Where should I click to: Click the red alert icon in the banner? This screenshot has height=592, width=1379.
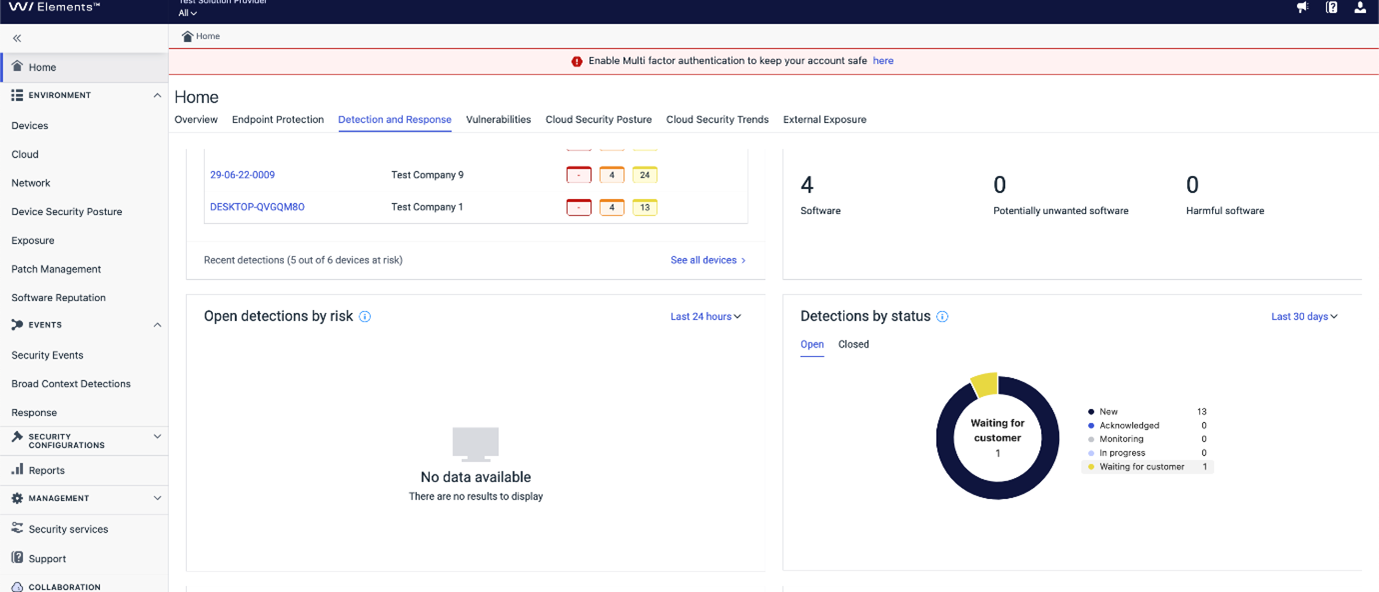click(x=577, y=61)
